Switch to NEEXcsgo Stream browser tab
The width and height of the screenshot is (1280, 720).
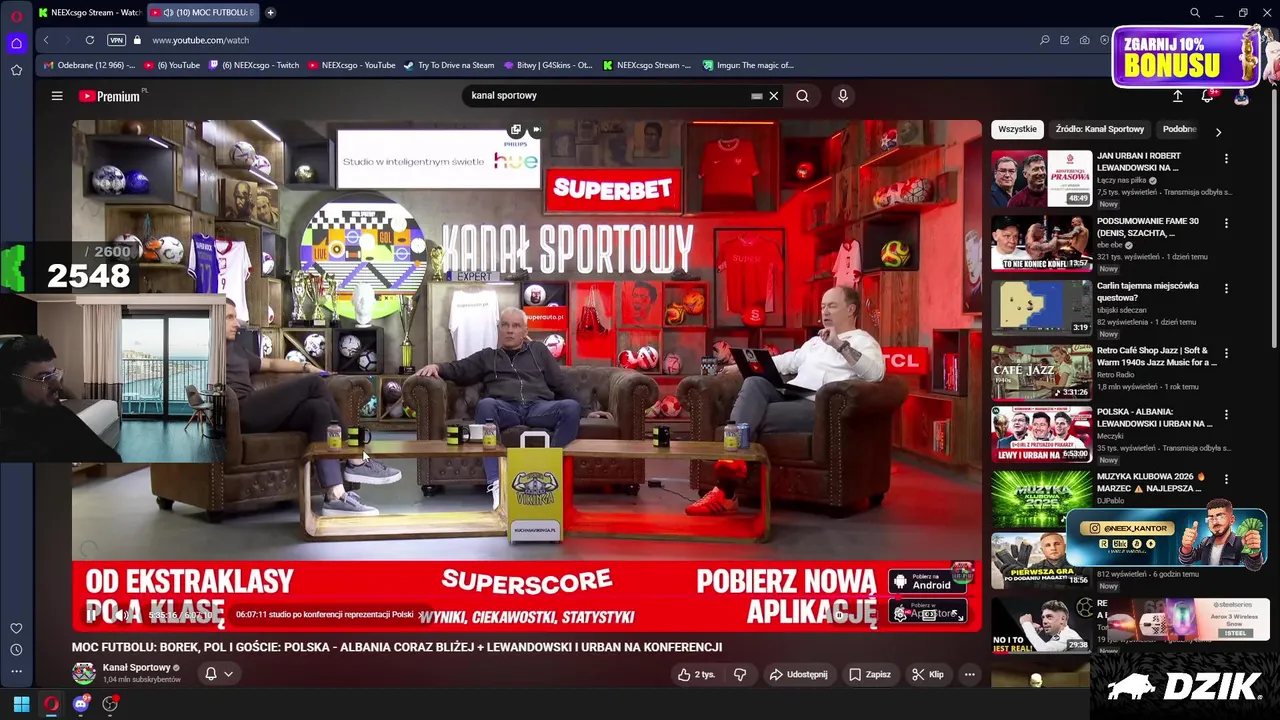[x=89, y=12]
